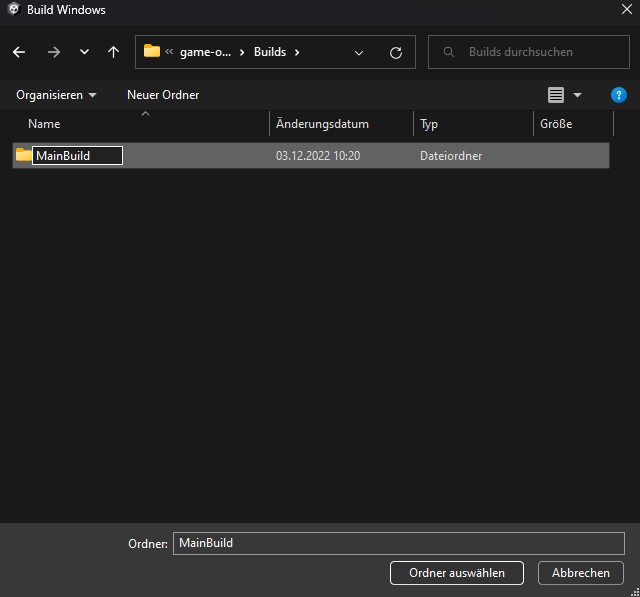Refresh the Builds folder view
This screenshot has height=597, width=640.
tap(396, 53)
